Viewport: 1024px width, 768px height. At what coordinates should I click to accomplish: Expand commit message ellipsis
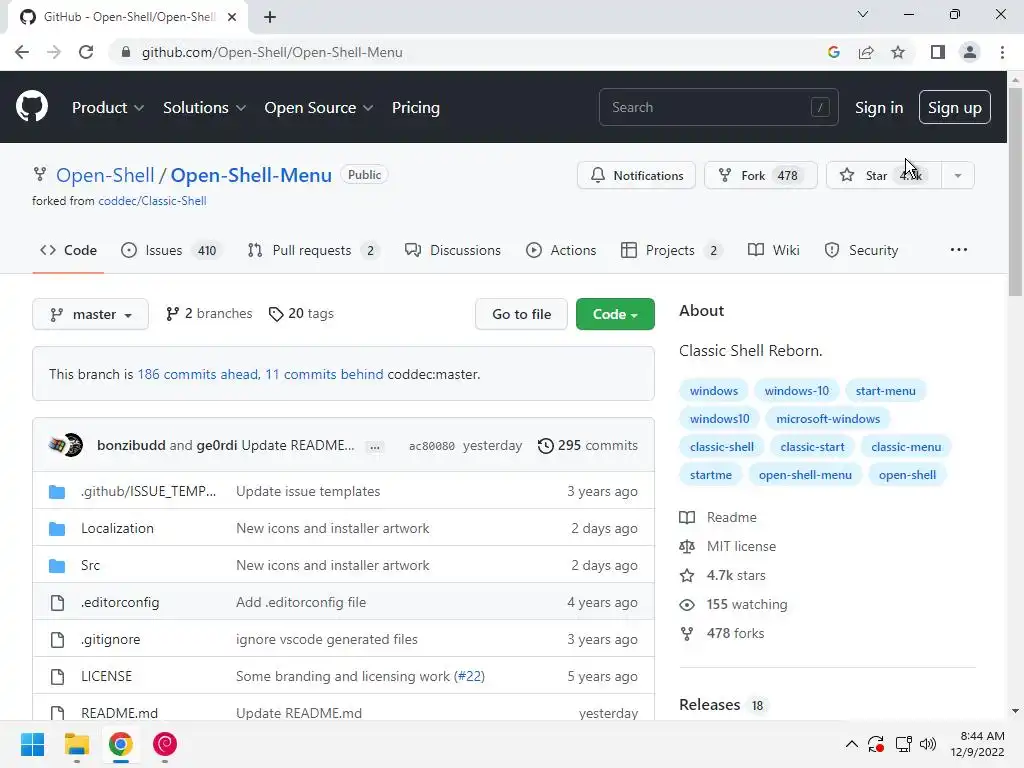375,447
